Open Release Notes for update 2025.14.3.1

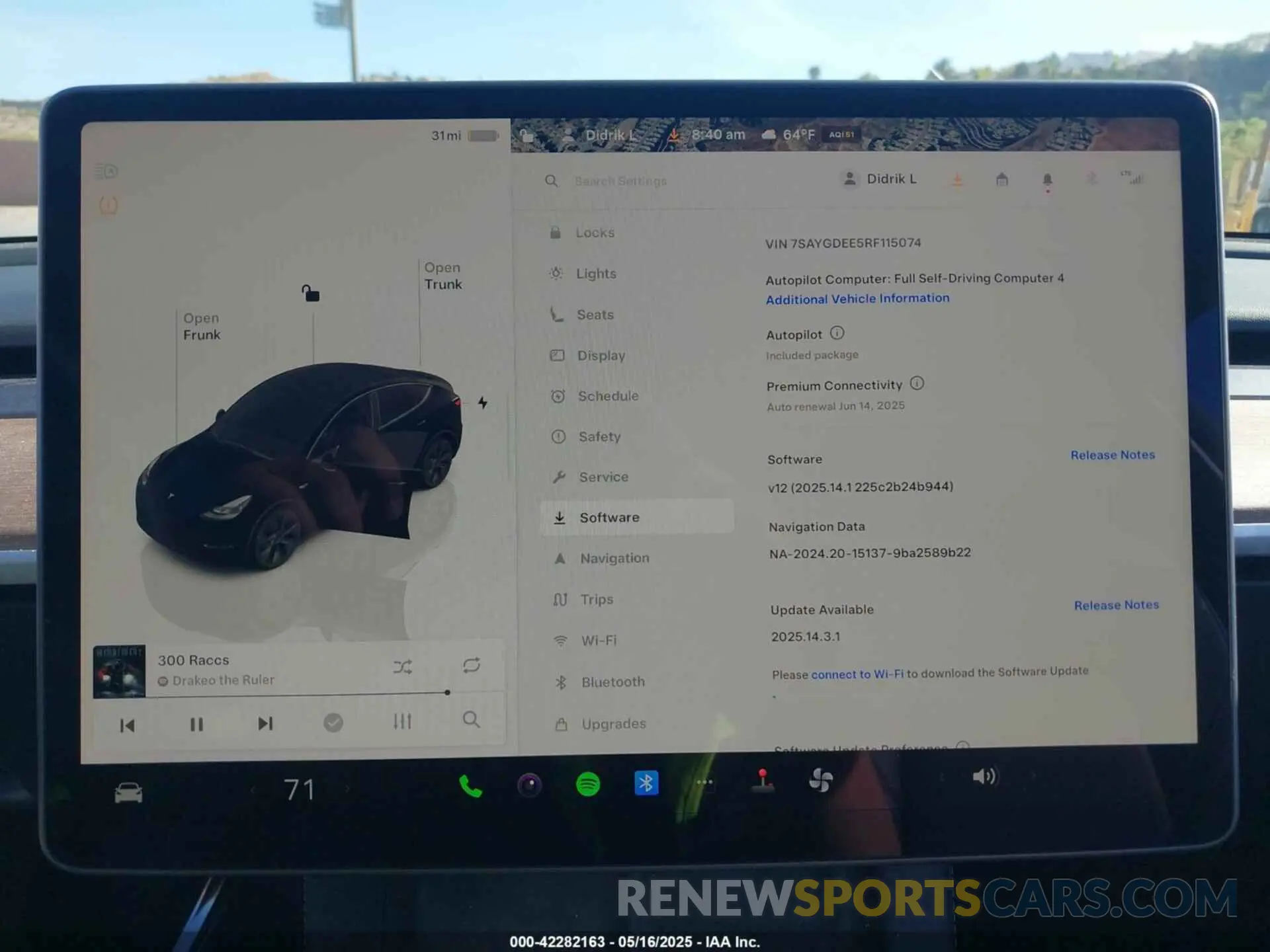pos(1117,605)
